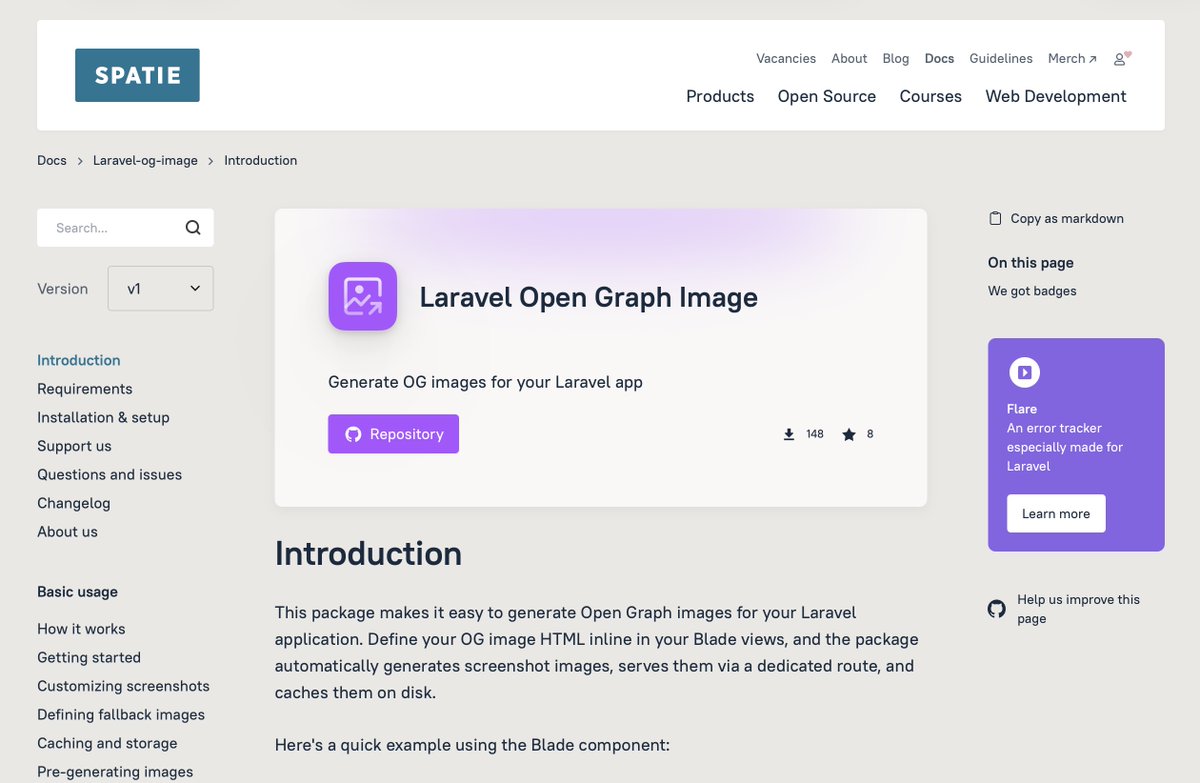Click the Laravel-og-image breadcrumb
The height and width of the screenshot is (783, 1200).
click(145, 160)
